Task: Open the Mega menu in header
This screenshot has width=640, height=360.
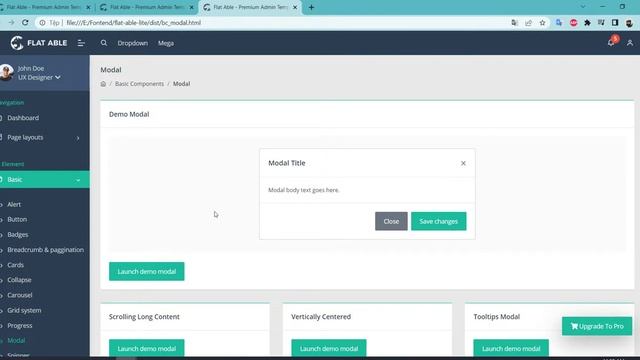Action: click(166, 43)
